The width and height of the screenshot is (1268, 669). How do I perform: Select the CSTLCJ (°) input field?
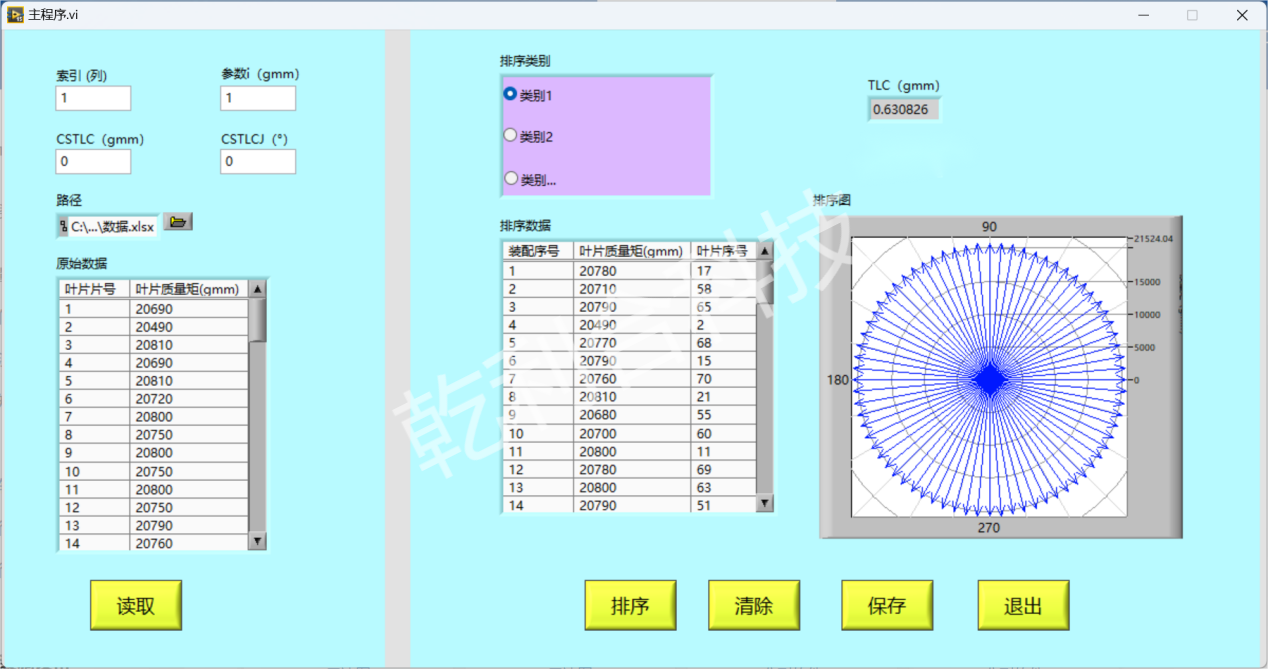pos(257,161)
